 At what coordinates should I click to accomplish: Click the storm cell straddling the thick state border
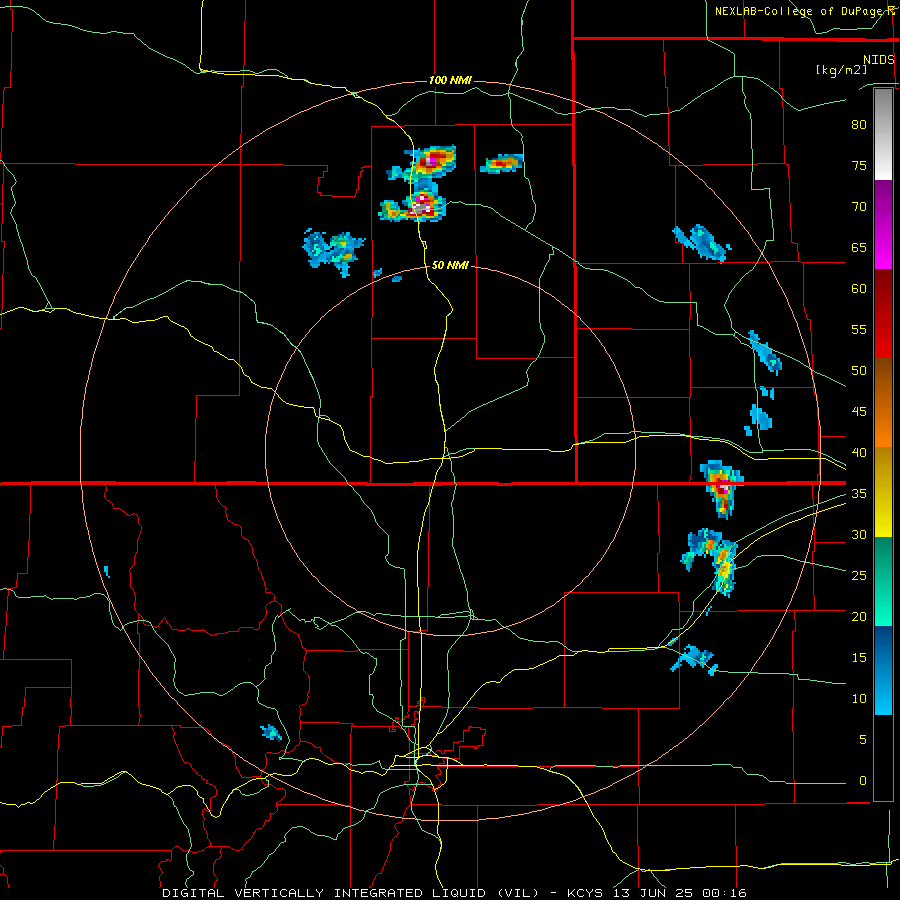tap(722, 488)
